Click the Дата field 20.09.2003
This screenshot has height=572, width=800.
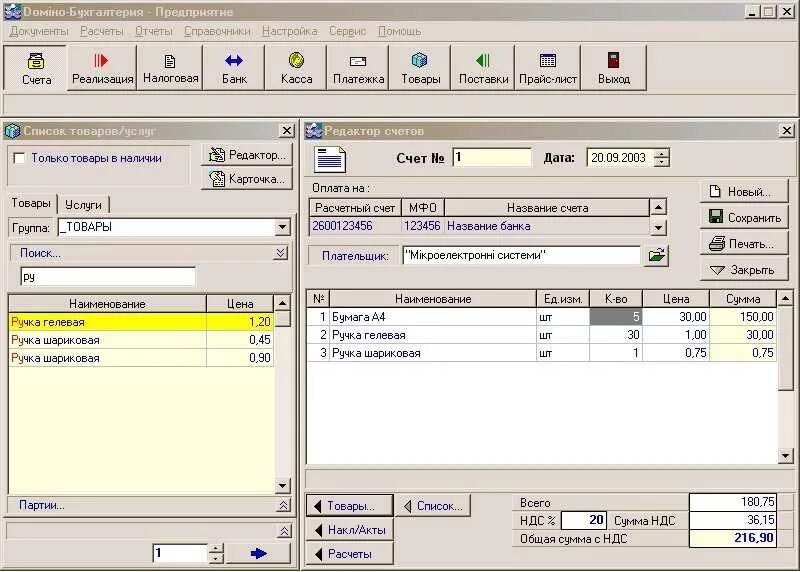click(620, 158)
